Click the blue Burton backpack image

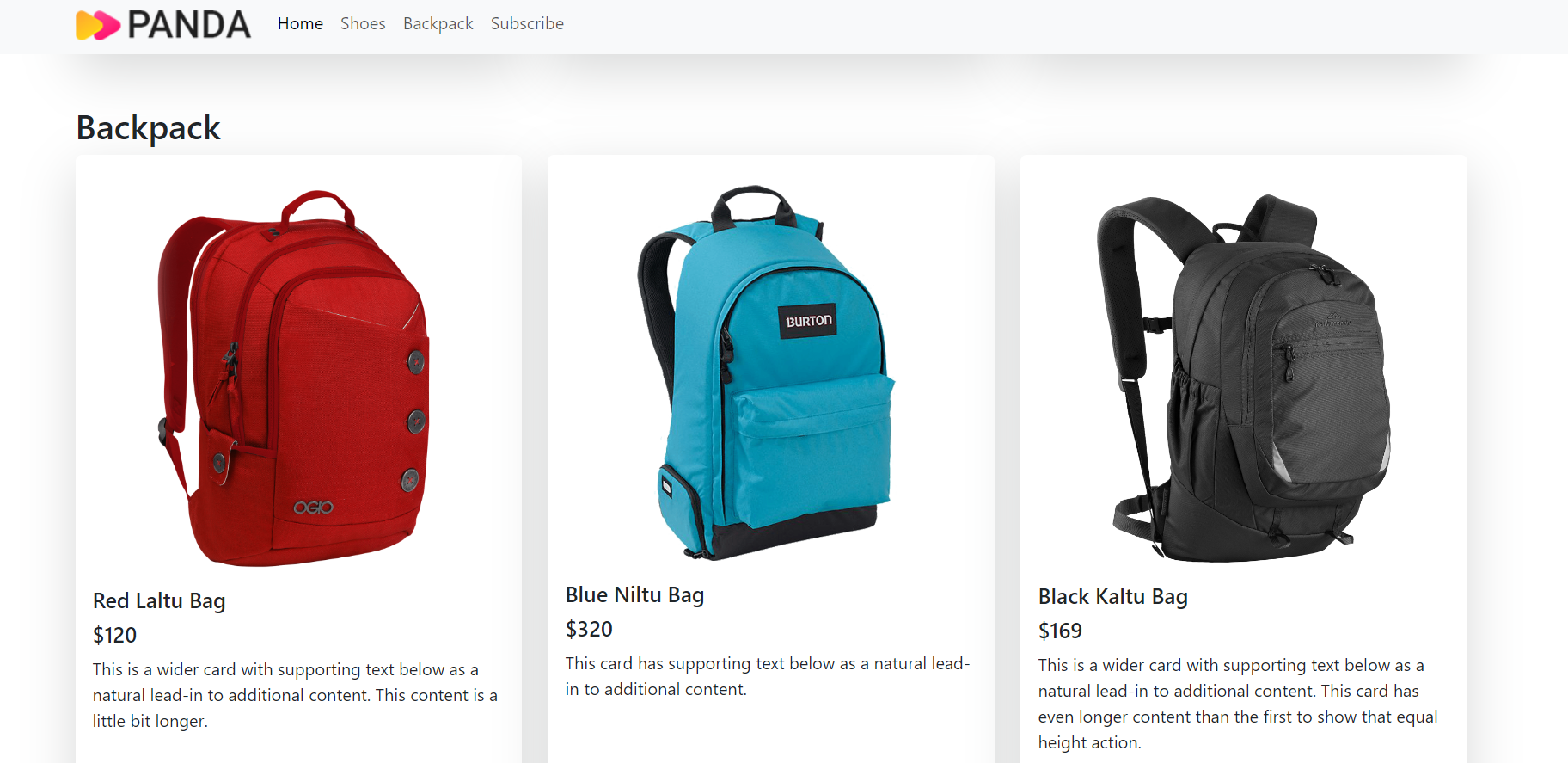pos(766,372)
